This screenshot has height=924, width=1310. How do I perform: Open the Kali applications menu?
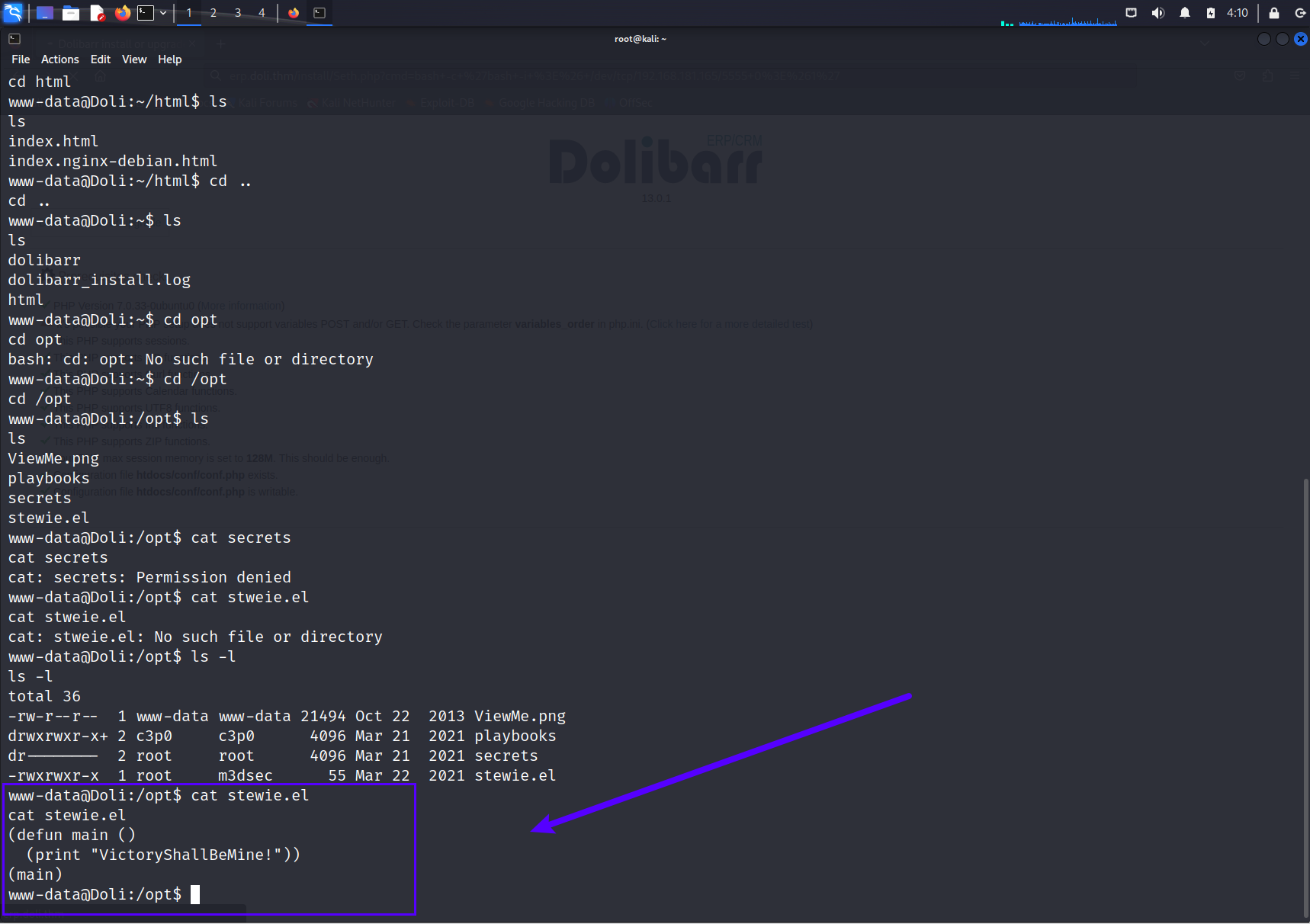pos(13,12)
